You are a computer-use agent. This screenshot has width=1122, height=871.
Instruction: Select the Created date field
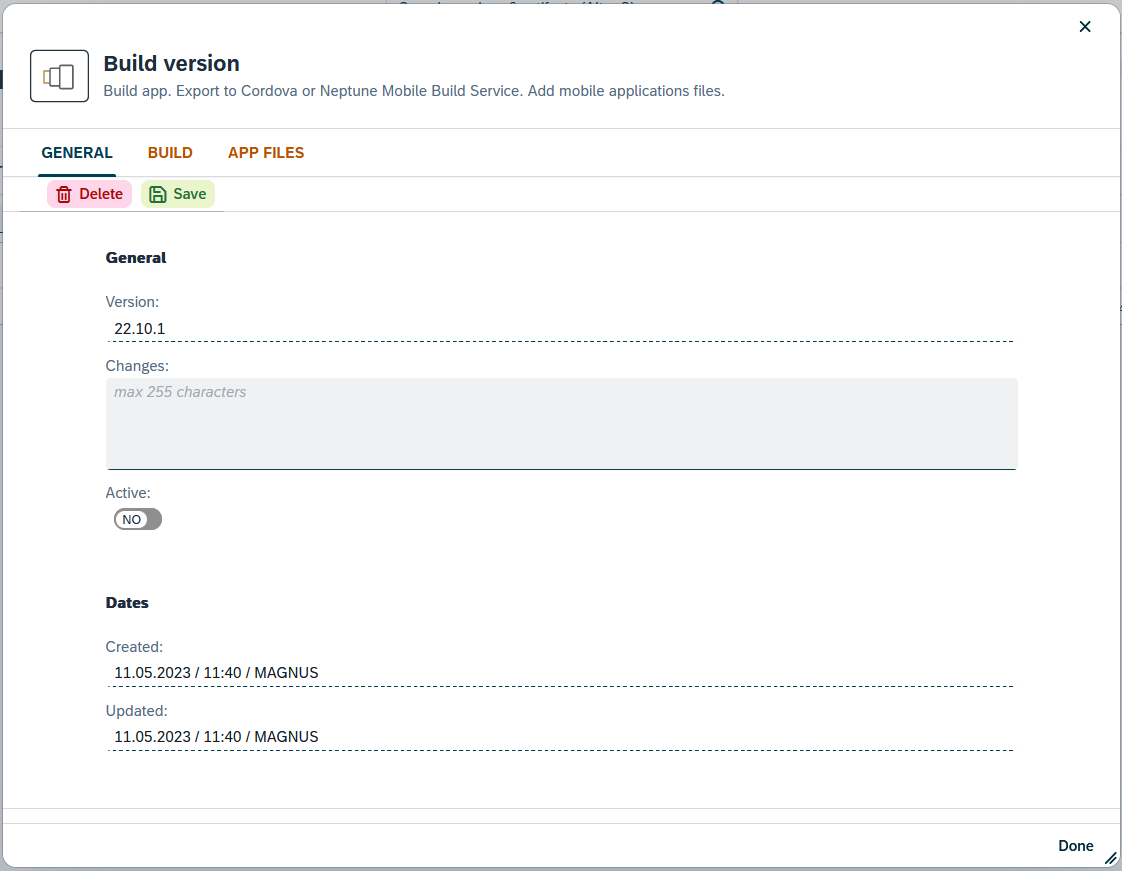(400, 672)
